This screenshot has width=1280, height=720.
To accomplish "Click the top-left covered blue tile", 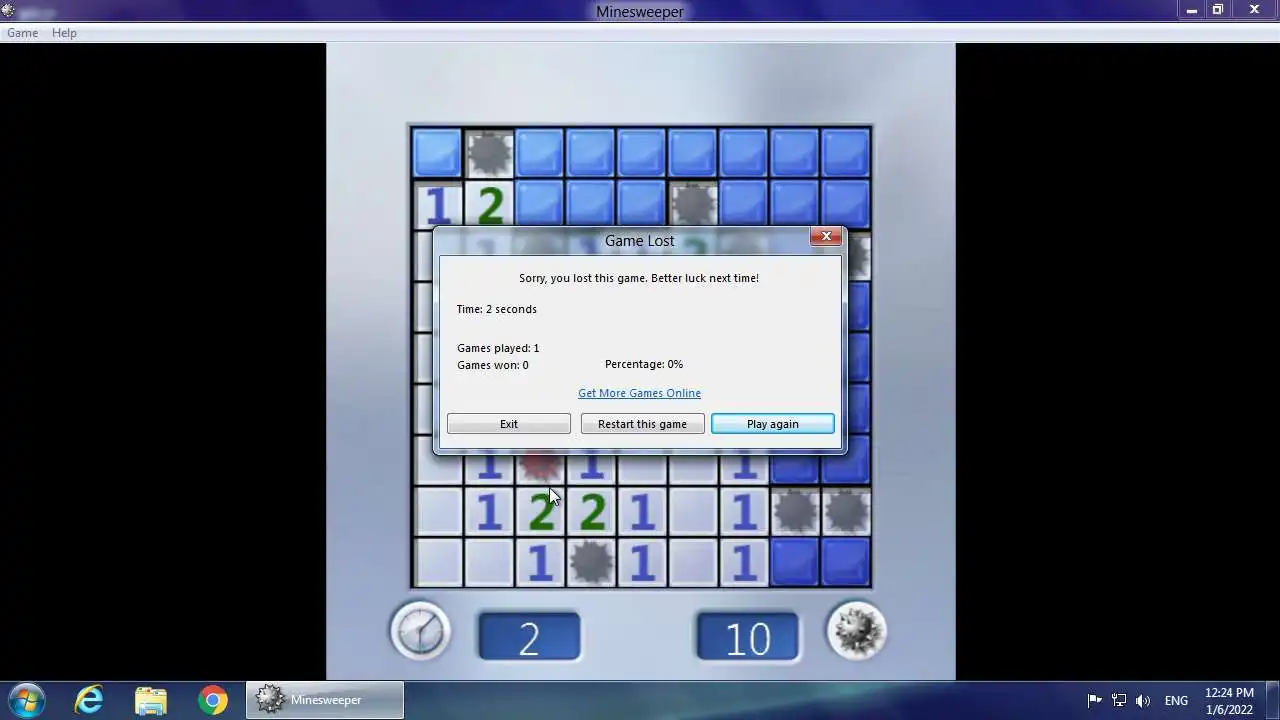I will pos(437,153).
